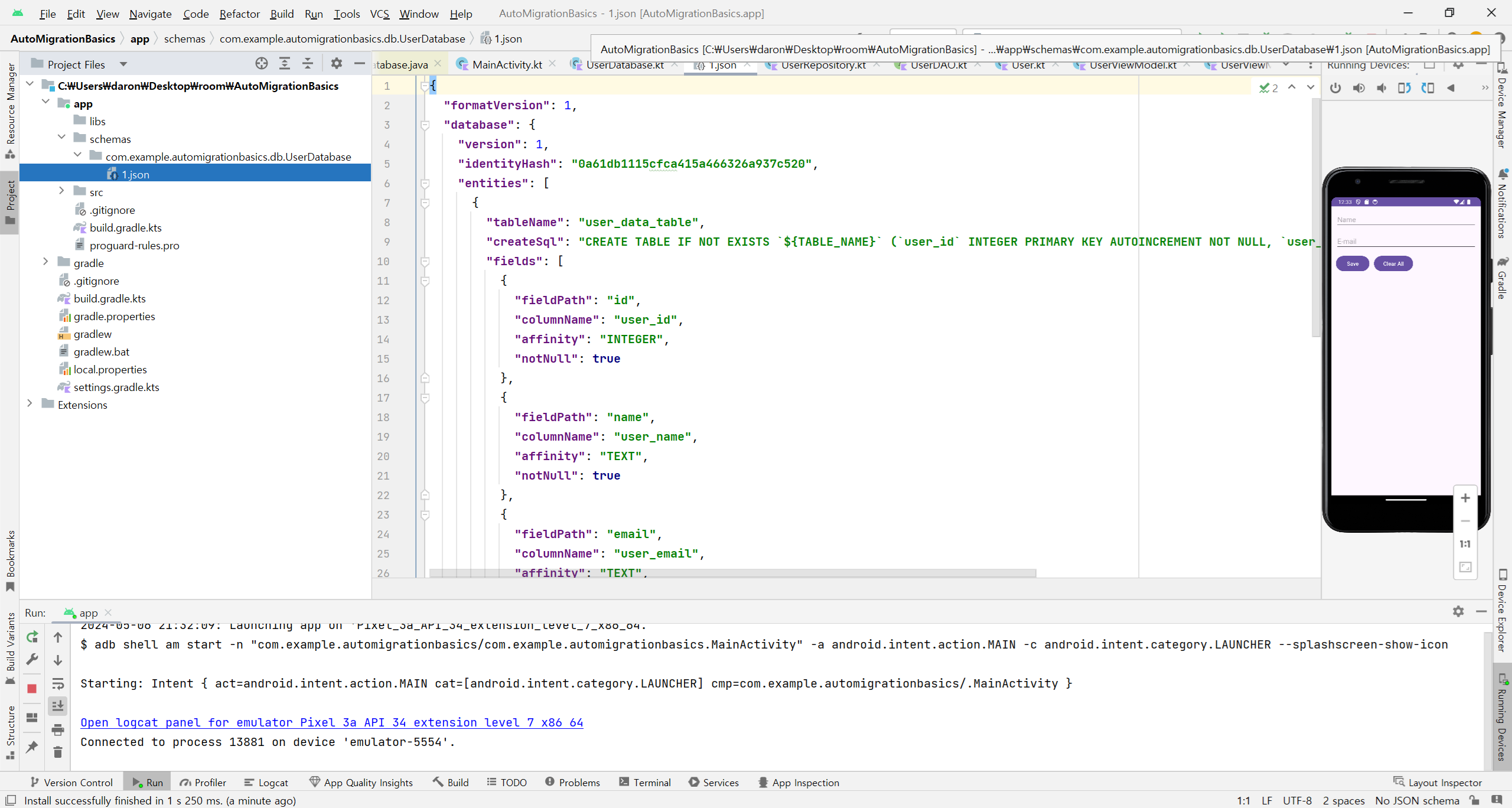Toggle the pin tab icon in Run panel
Image resolution: width=1512 pixels, height=808 pixels.
(x=32, y=747)
